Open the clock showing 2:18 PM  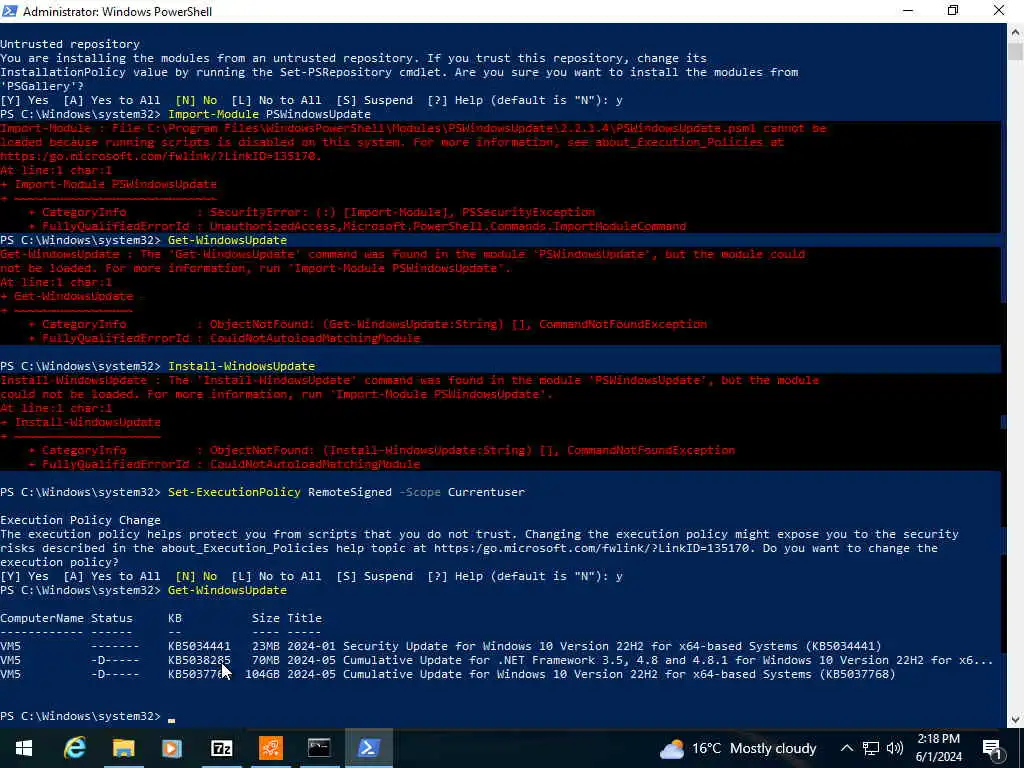[x=938, y=748]
